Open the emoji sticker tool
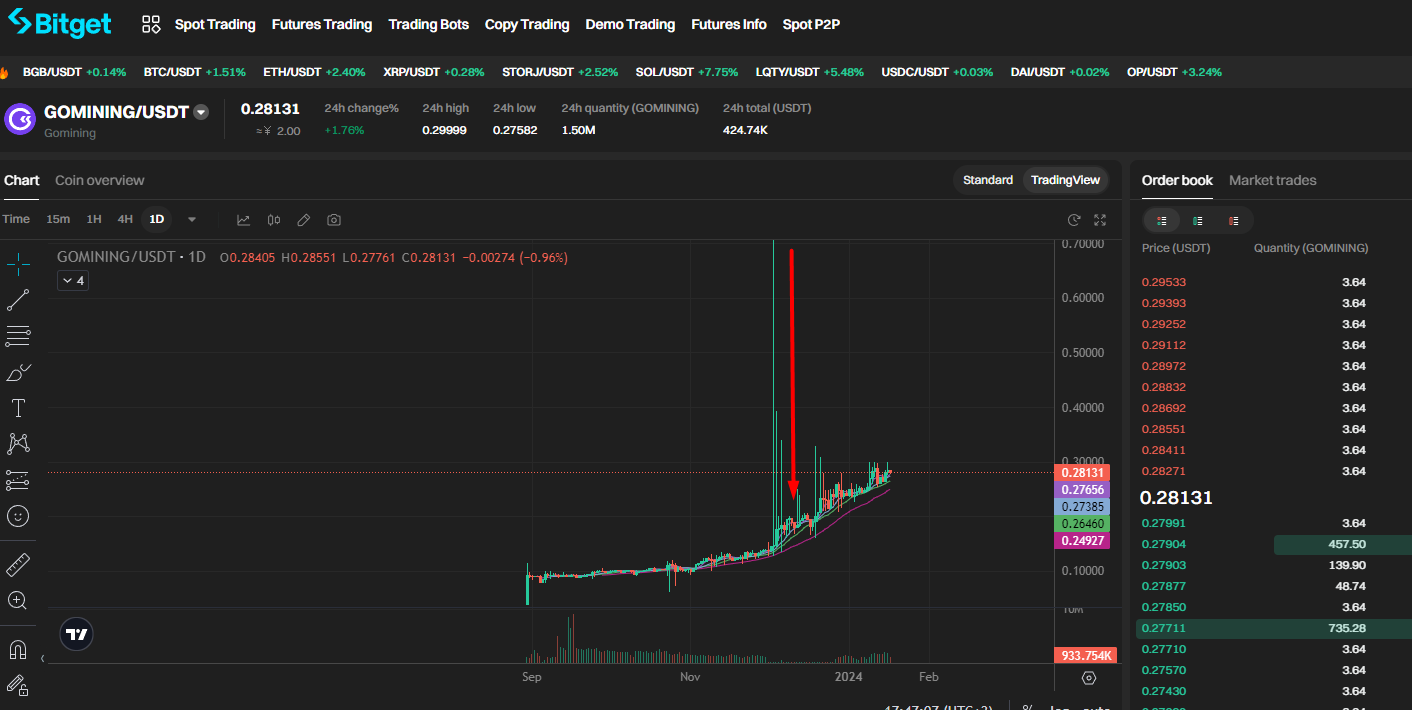1412x710 pixels. coord(18,516)
